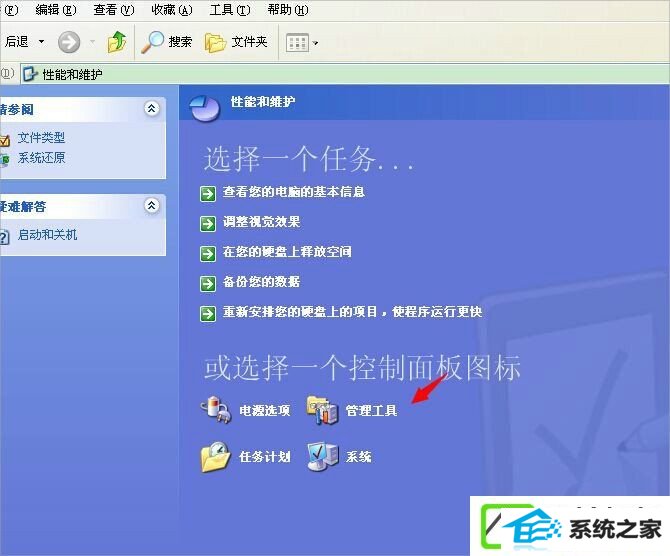
Task: Click green arrow beside 调整视觉效果
Action: (208, 224)
